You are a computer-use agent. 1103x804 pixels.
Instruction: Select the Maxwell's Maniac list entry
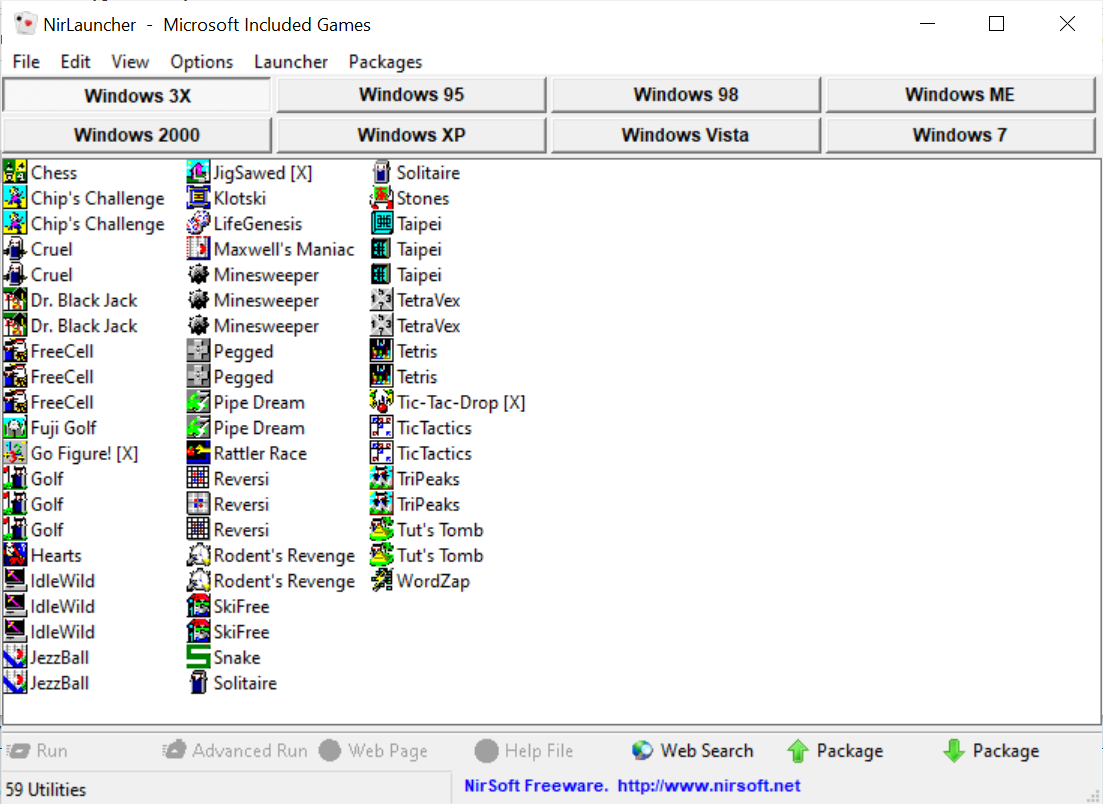tap(271, 249)
